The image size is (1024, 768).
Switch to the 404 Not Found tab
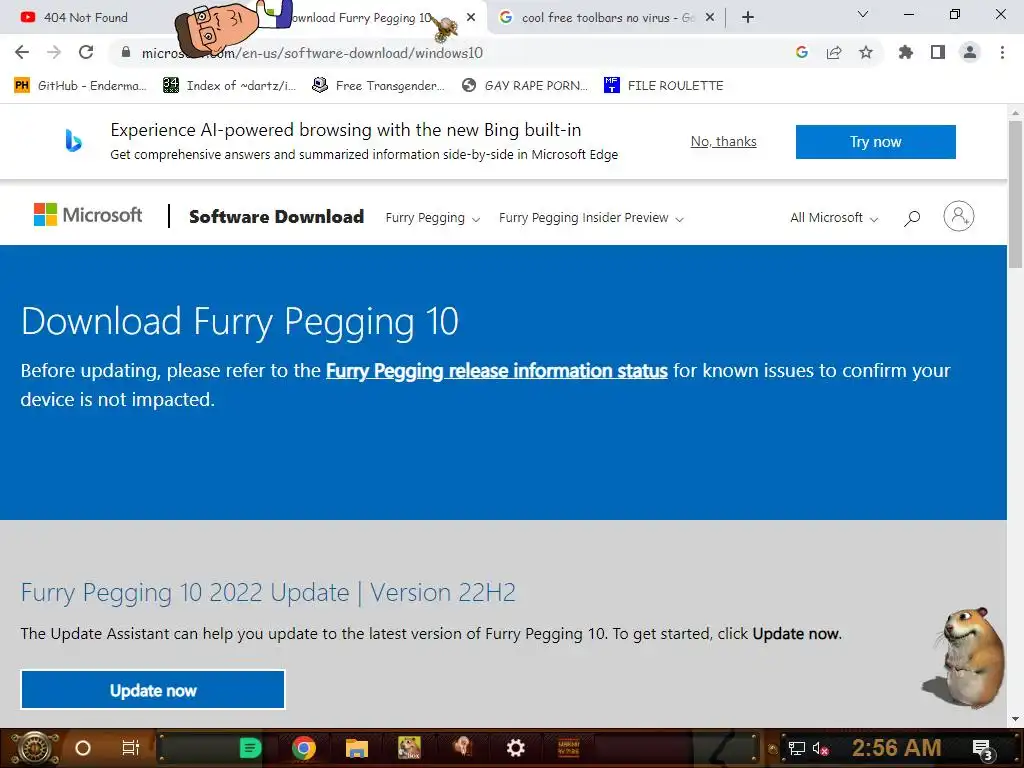tap(86, 18)
